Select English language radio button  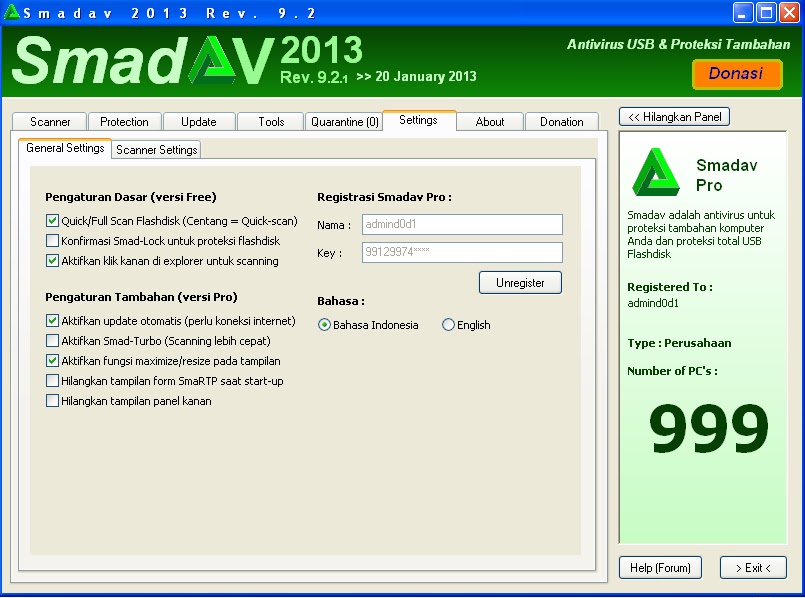coord(448,325)
